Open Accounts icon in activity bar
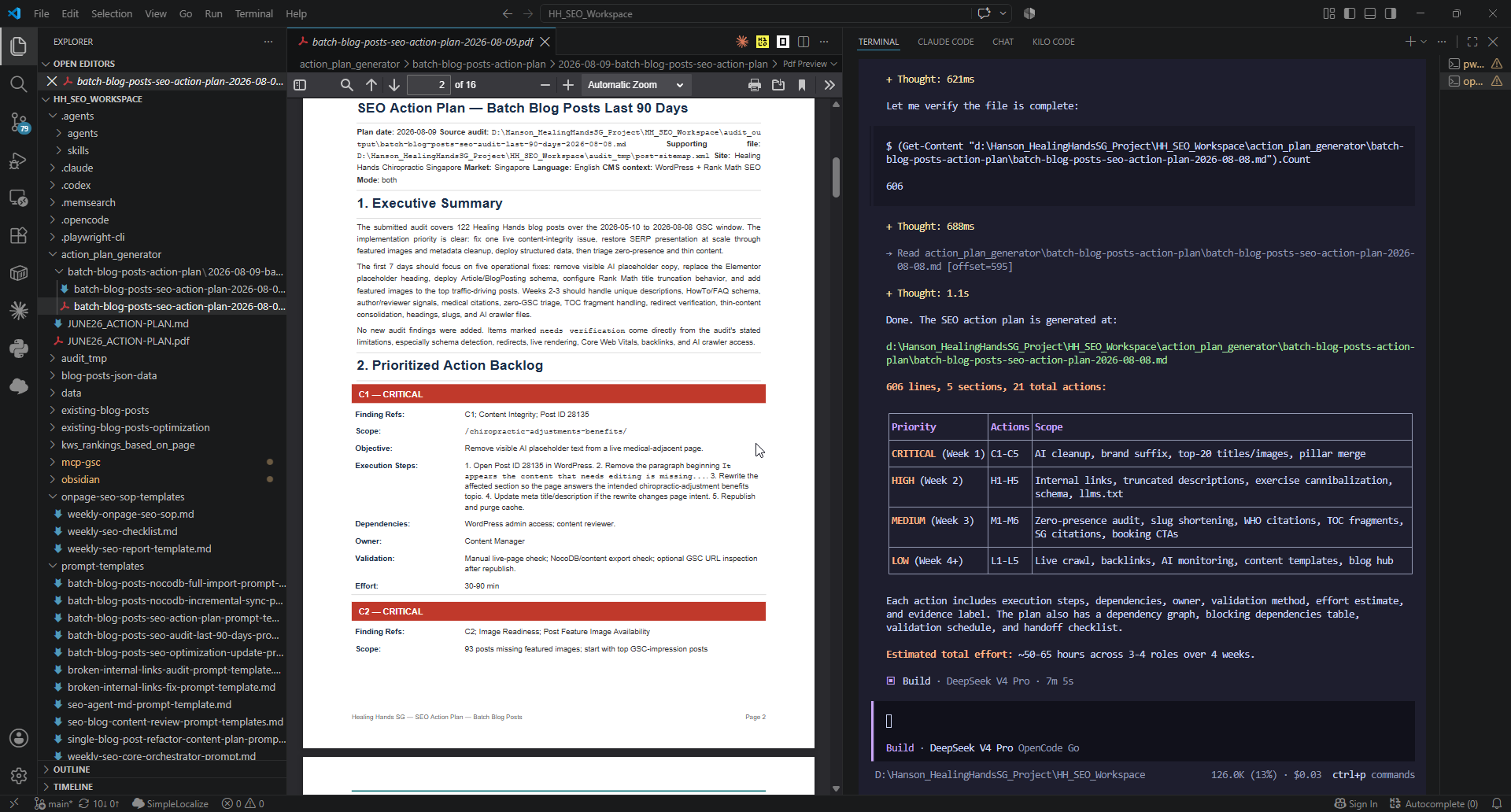1511x812 pixels. [x=19, y=738]
